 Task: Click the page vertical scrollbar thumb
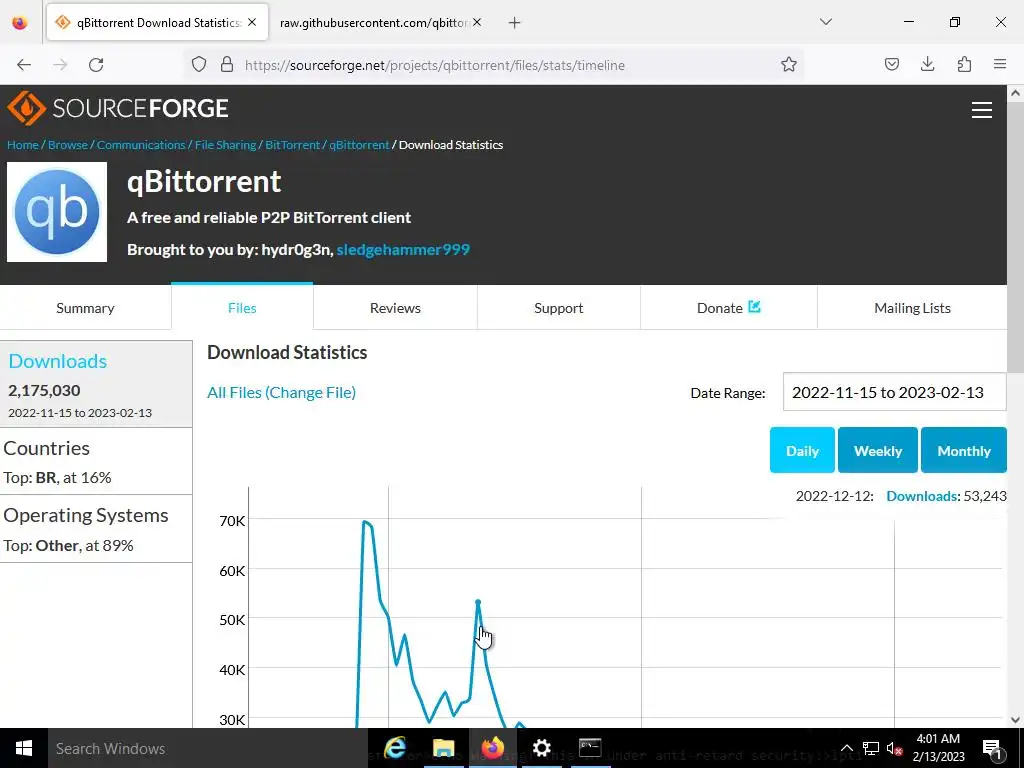pyautogui.click(x=1016, y=238)
